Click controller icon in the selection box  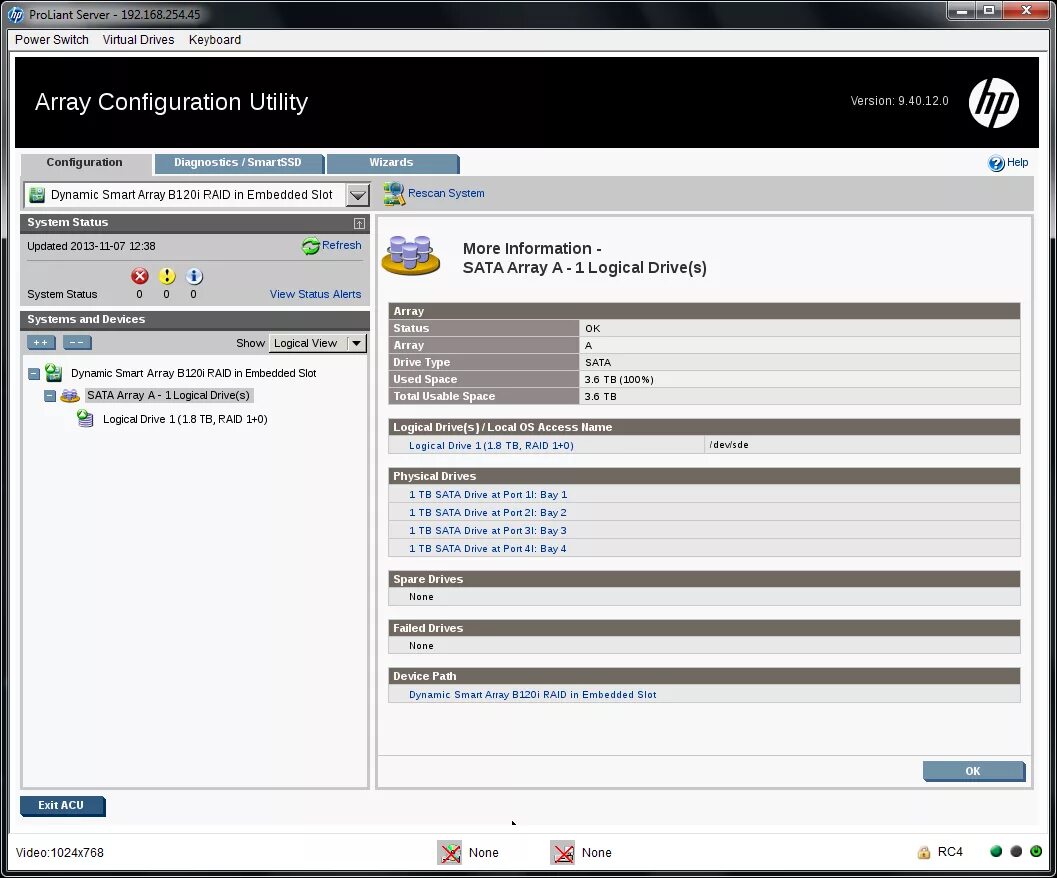pyautogui.click(x=37, y=195)
